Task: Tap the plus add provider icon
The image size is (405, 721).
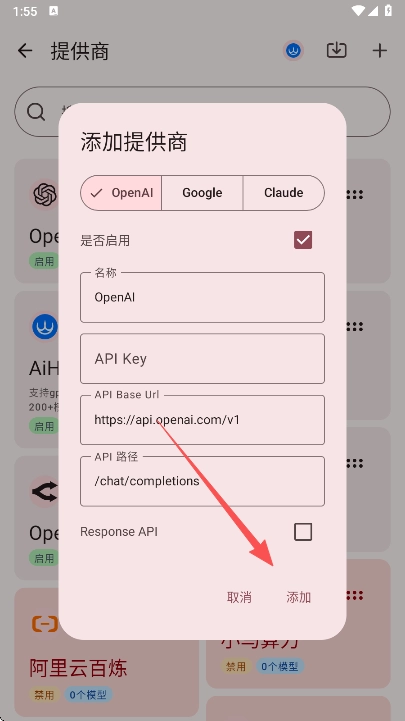Action: coord(380,51)
